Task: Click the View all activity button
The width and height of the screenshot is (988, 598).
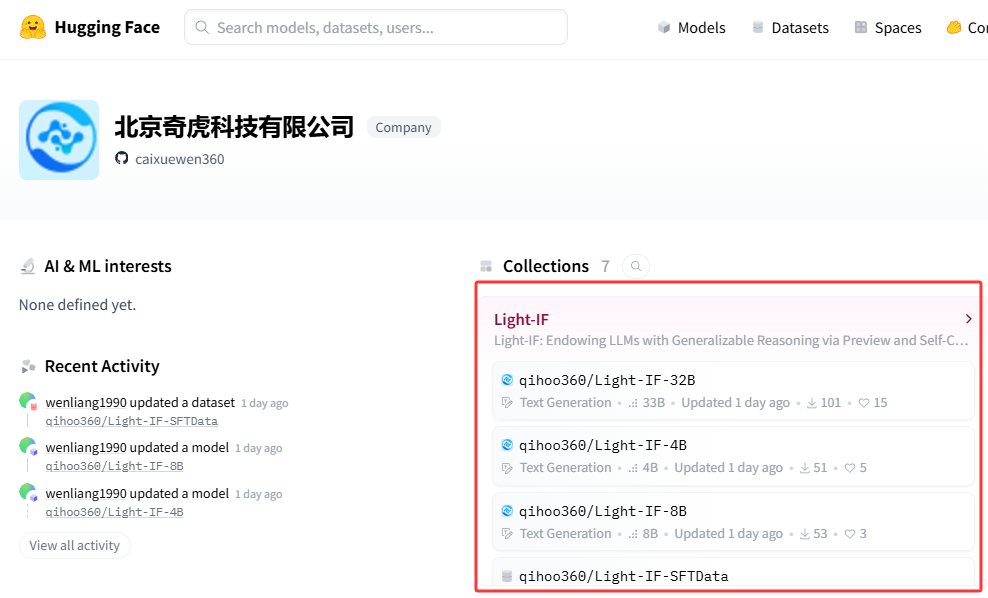Action: (75, 546)
